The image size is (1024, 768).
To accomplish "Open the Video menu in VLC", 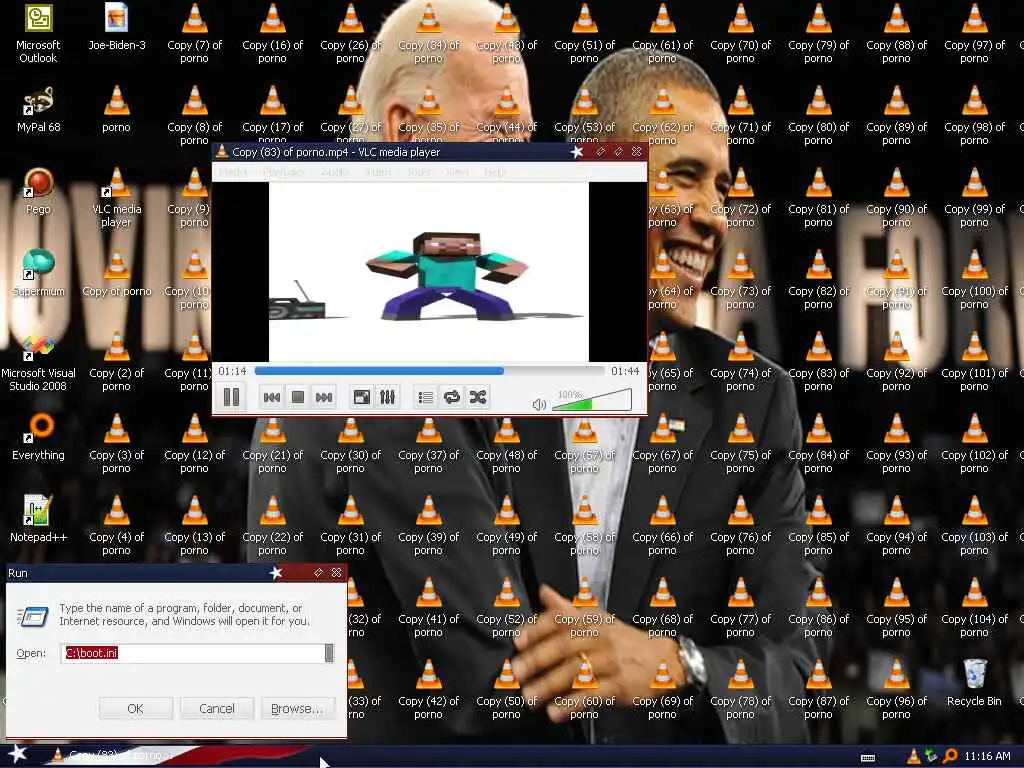I will 377,172.
